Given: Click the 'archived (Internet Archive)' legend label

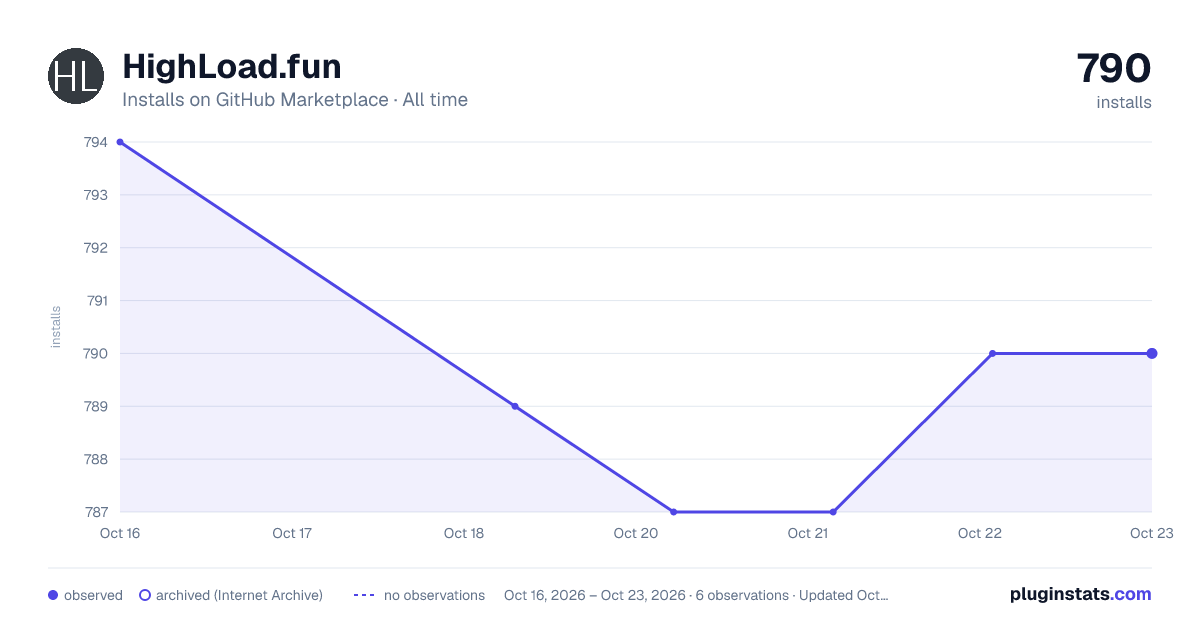Looking at the screenshot, I should (239, 595).
